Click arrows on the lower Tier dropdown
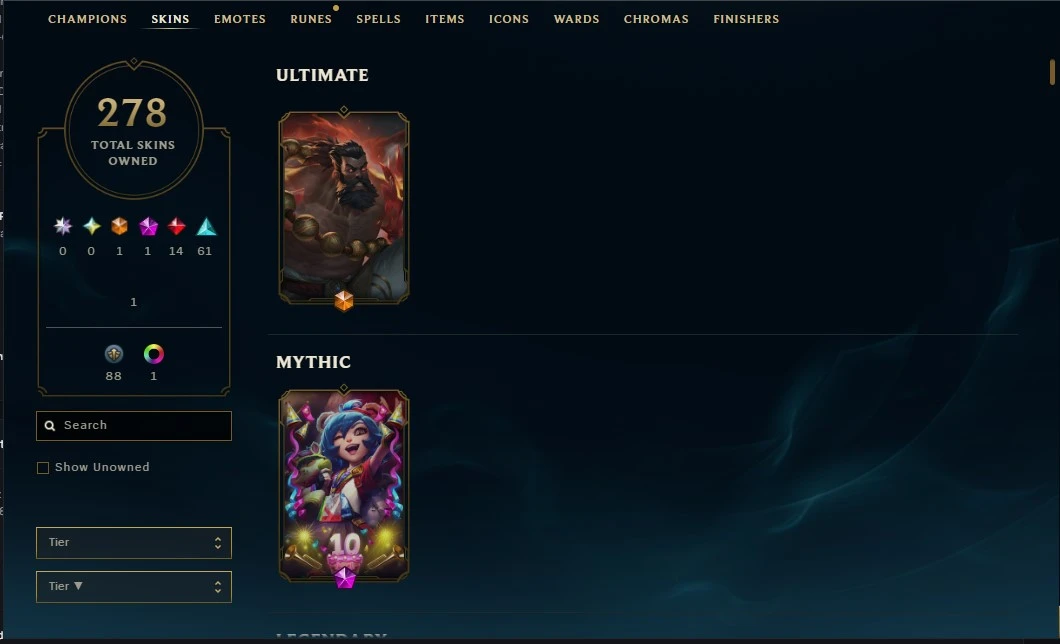 [218, 587]
